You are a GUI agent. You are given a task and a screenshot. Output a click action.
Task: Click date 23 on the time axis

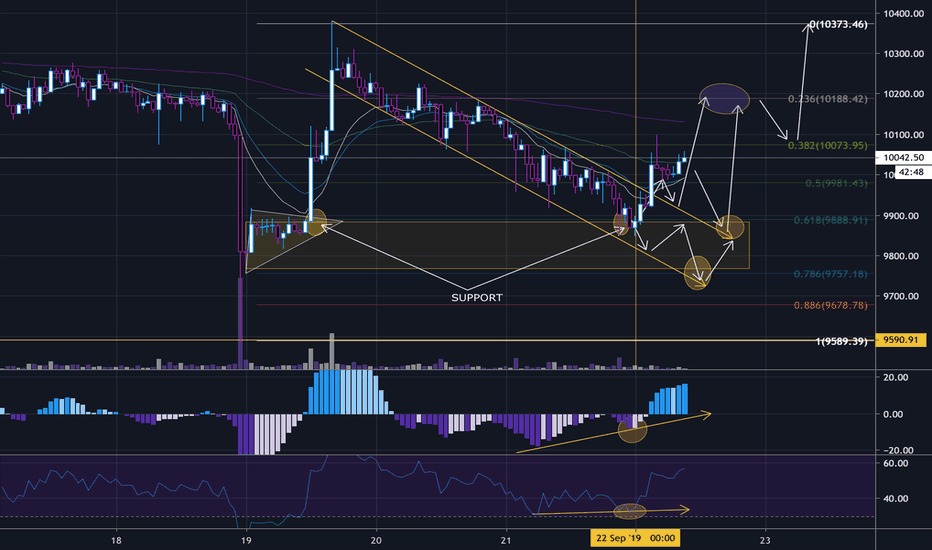tap(765, 540)
